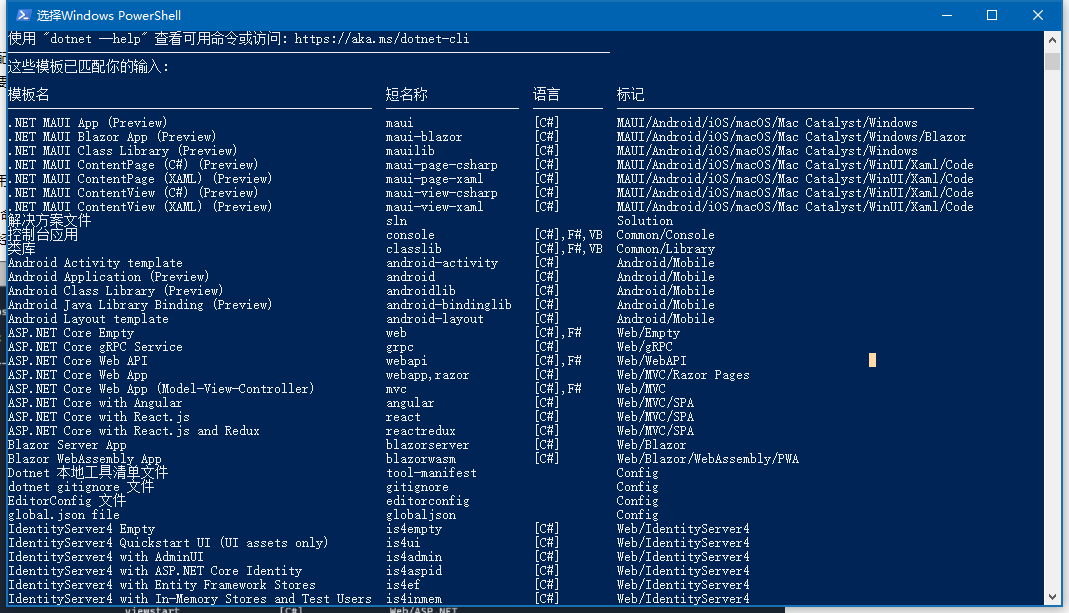
Task: Click 'Solution' tag text
Action: tap(644, 220)
